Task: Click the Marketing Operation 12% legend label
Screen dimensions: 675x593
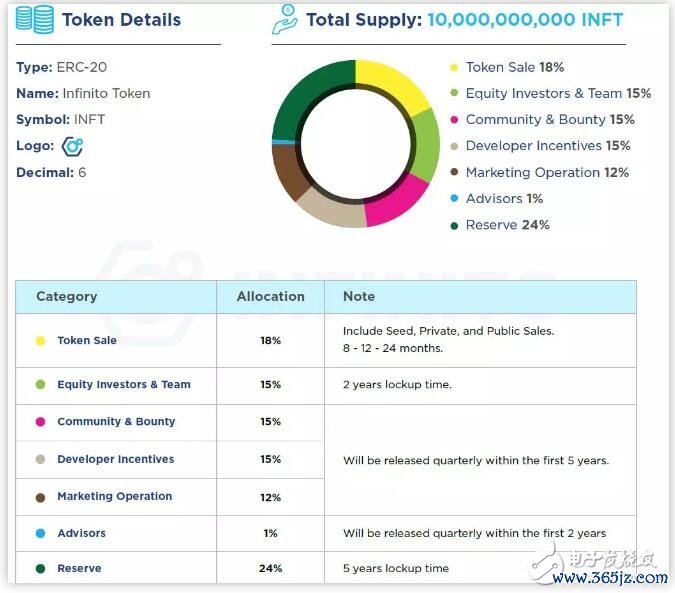Action: point(547,173)
